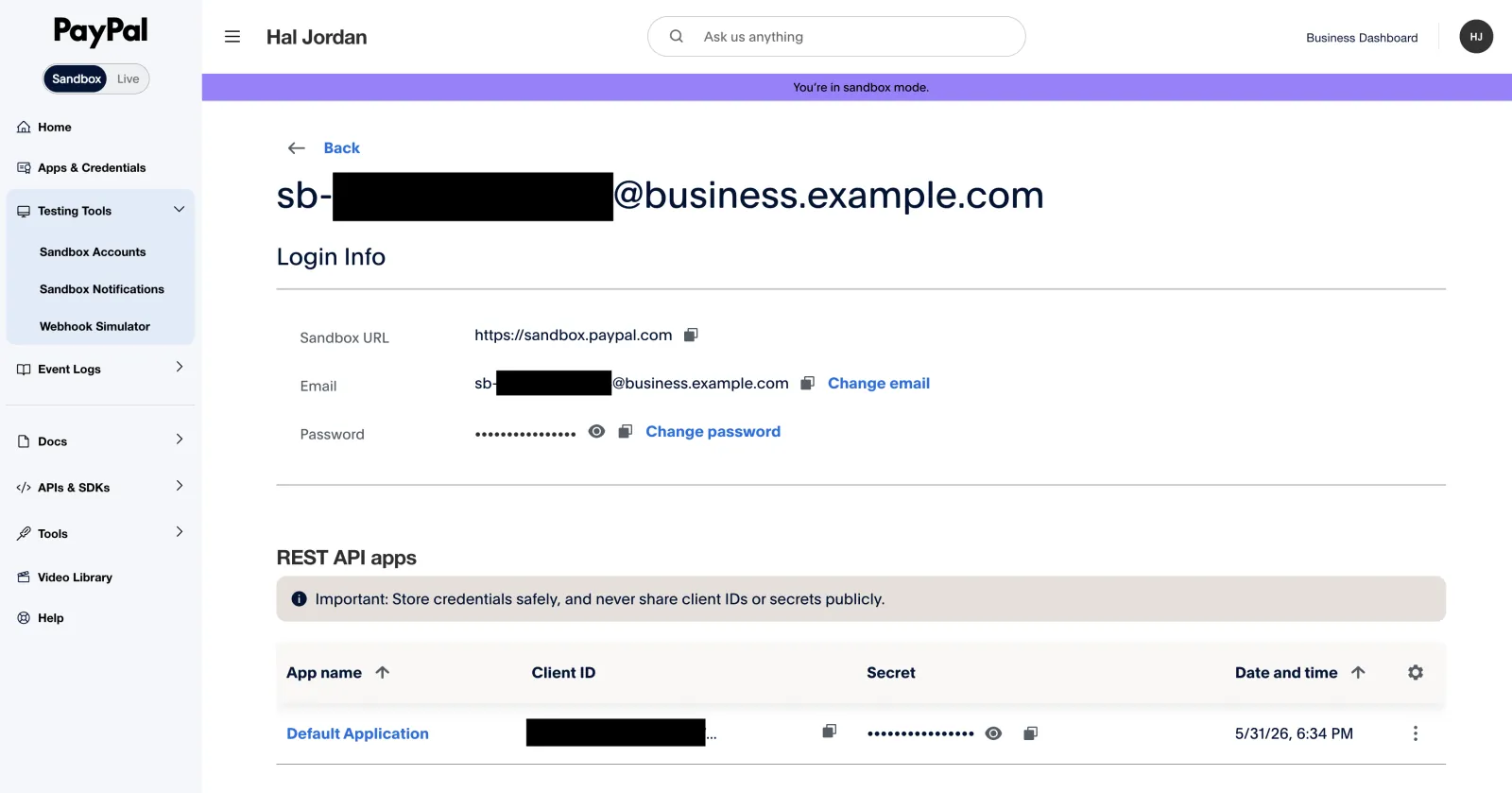Sort by App name arrow

pos(382,672)
